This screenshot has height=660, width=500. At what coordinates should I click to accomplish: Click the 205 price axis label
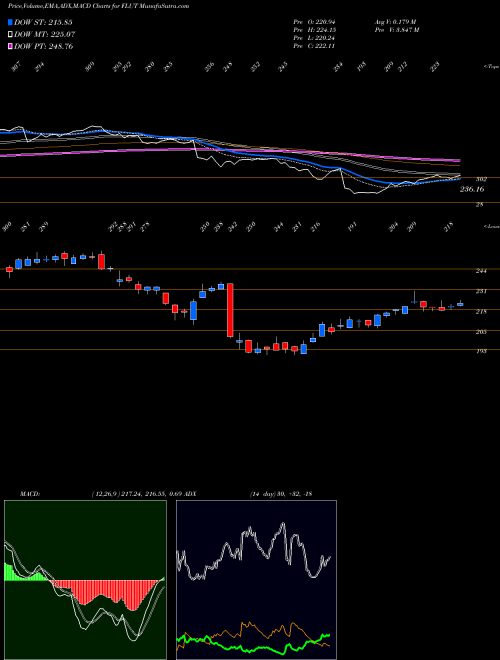tap(481, 332)
